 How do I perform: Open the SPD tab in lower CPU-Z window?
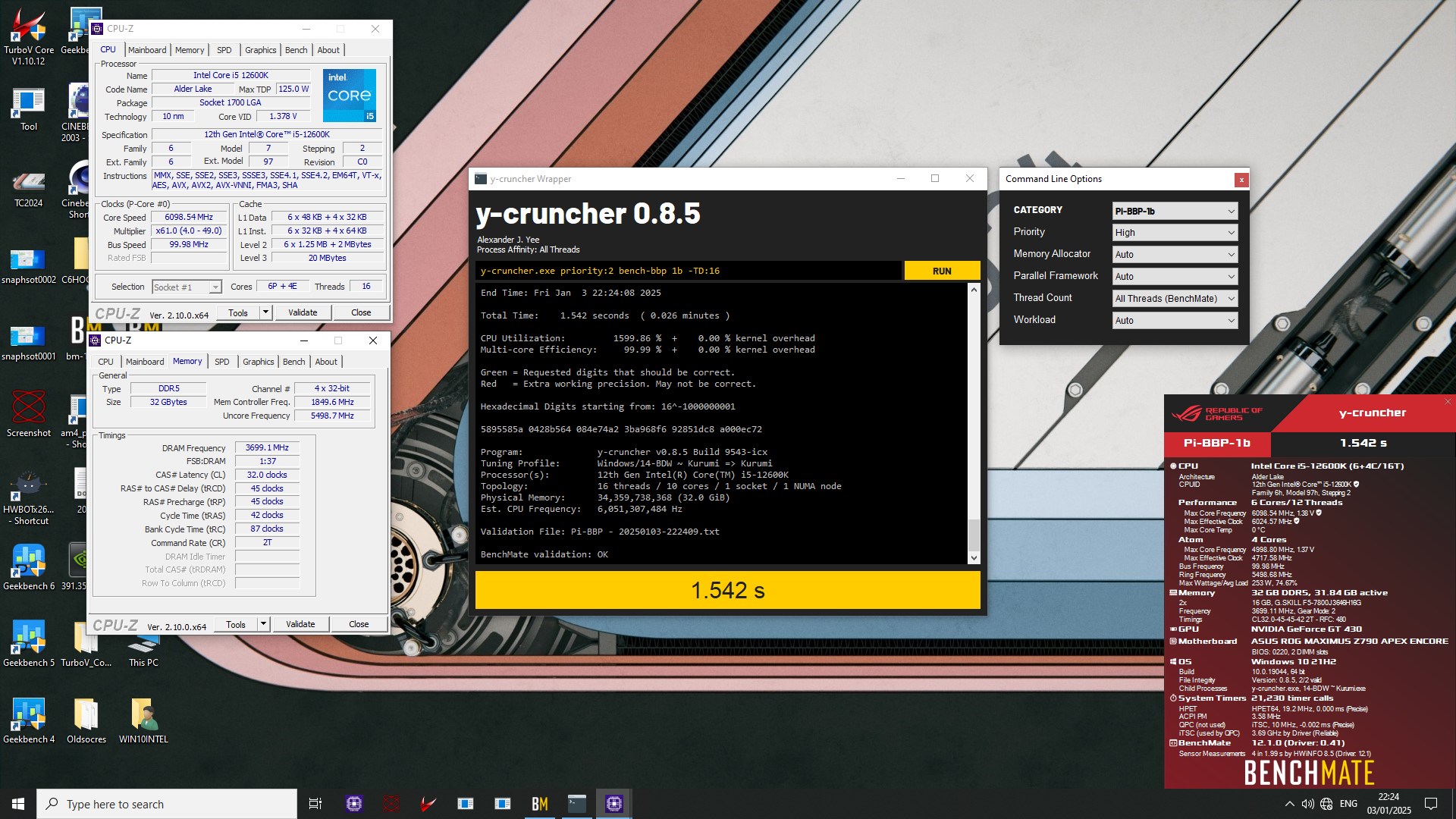pyautogui.click(x=221, y=362)
